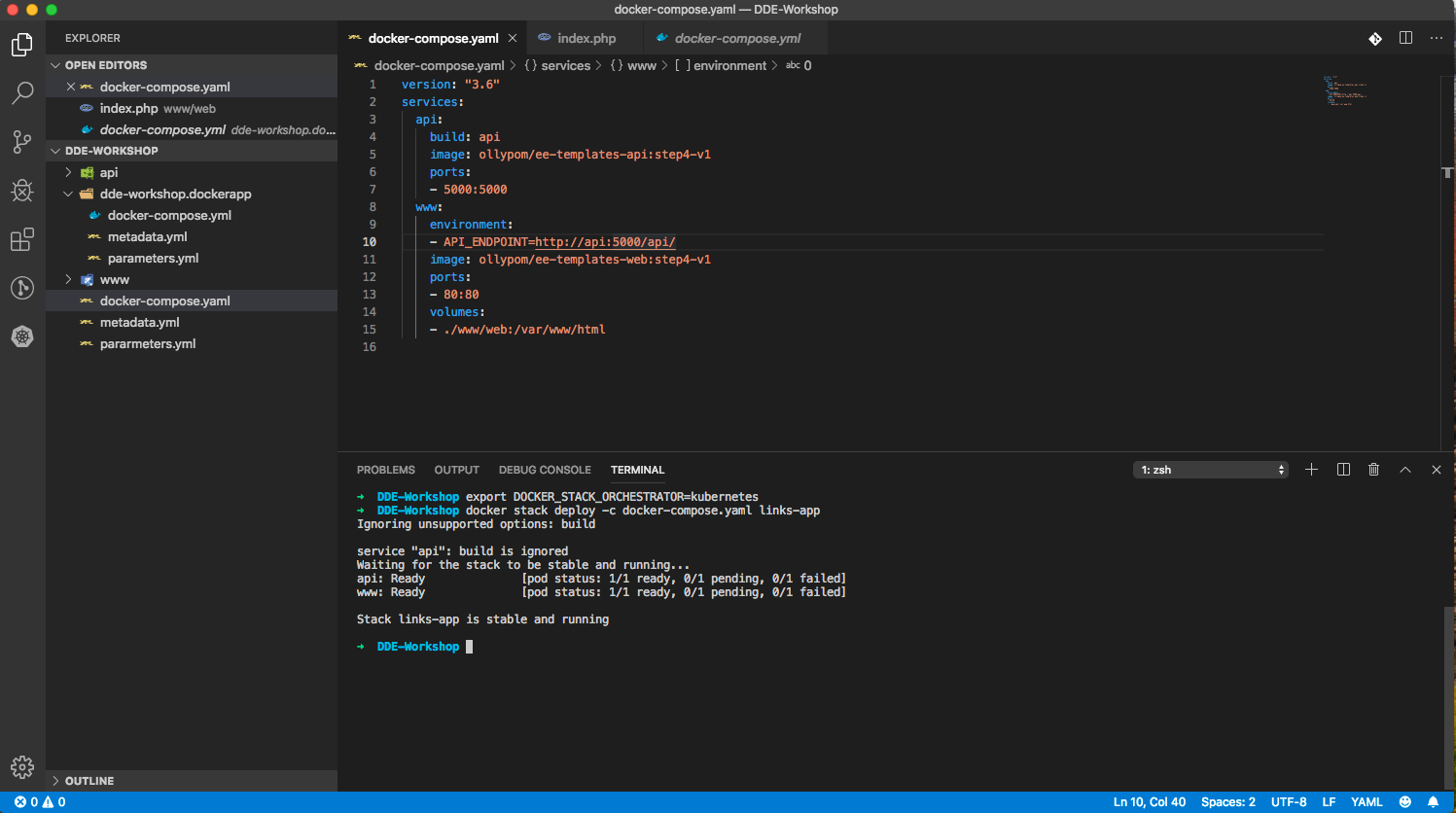1456x813 pixels.
Task: Click Ln 10, Col 40 in status bar
Action: click(x=1150, y=802)
